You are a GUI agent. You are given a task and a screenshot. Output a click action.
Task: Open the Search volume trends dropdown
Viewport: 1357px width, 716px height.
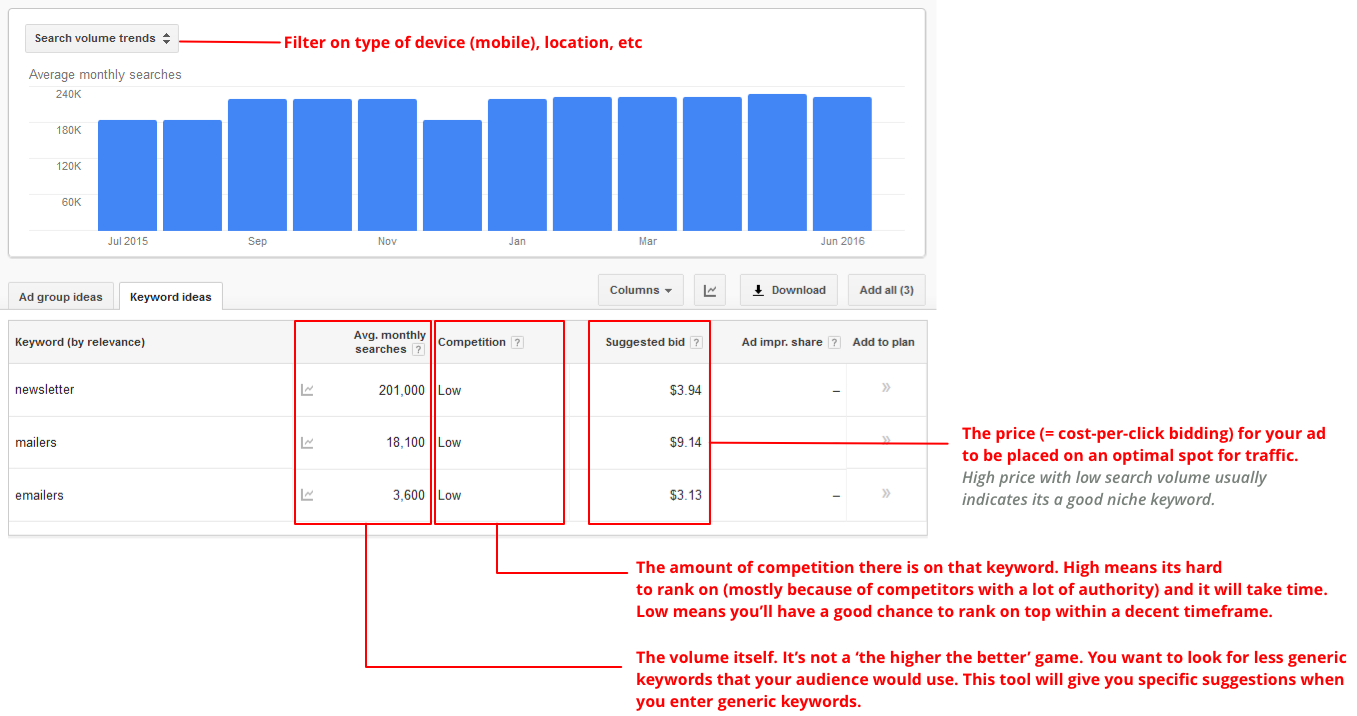(x=102, y=38)
